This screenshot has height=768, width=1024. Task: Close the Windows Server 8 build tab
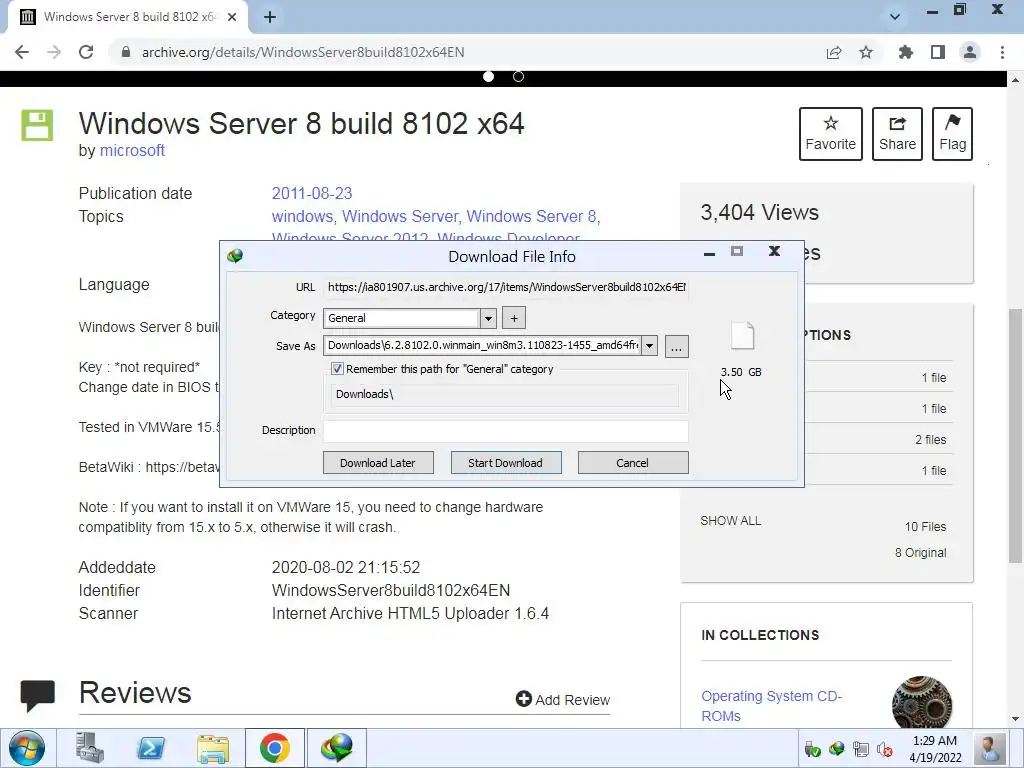click(232, 17)
